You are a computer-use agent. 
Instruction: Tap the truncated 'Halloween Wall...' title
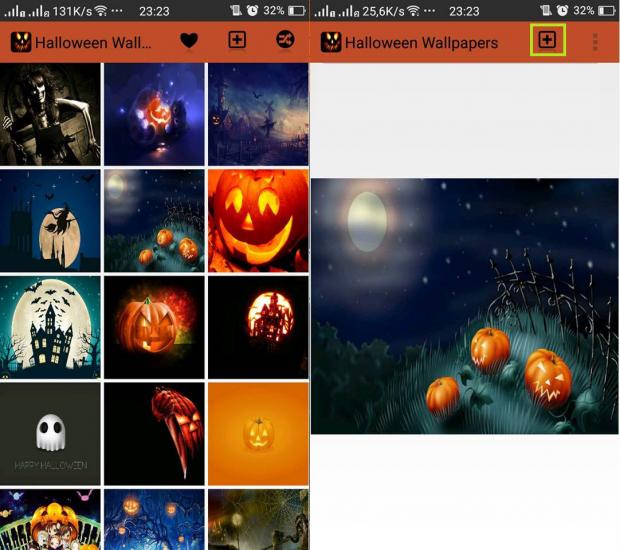[93, 43]
